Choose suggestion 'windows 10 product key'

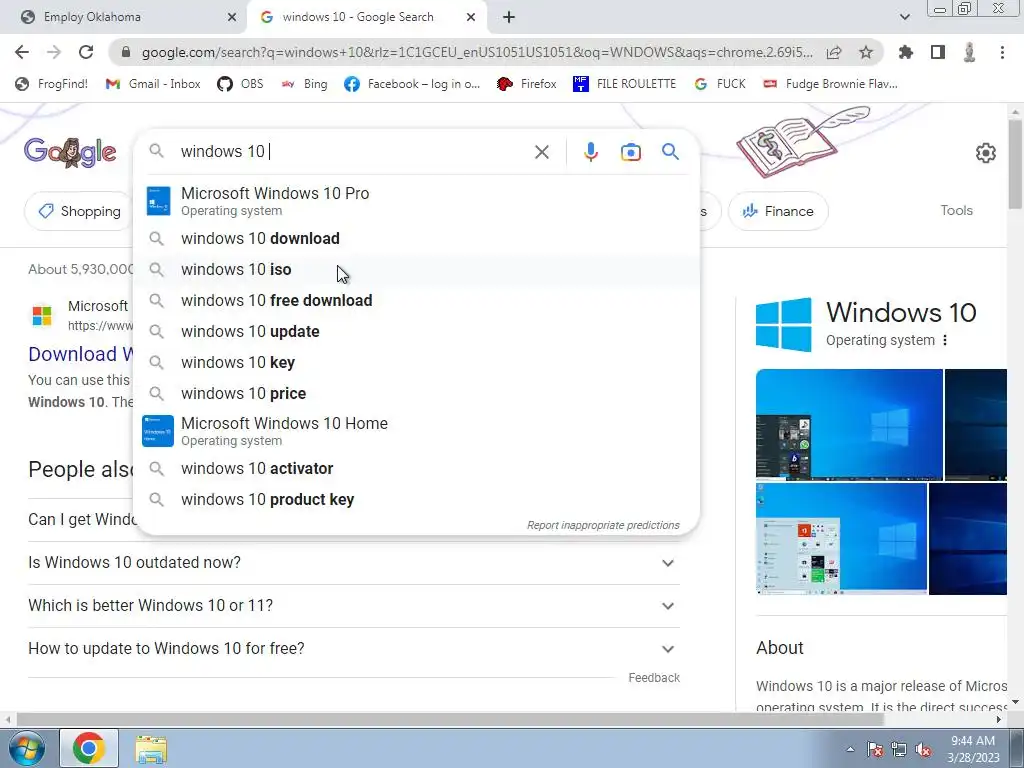coord(416,499)
